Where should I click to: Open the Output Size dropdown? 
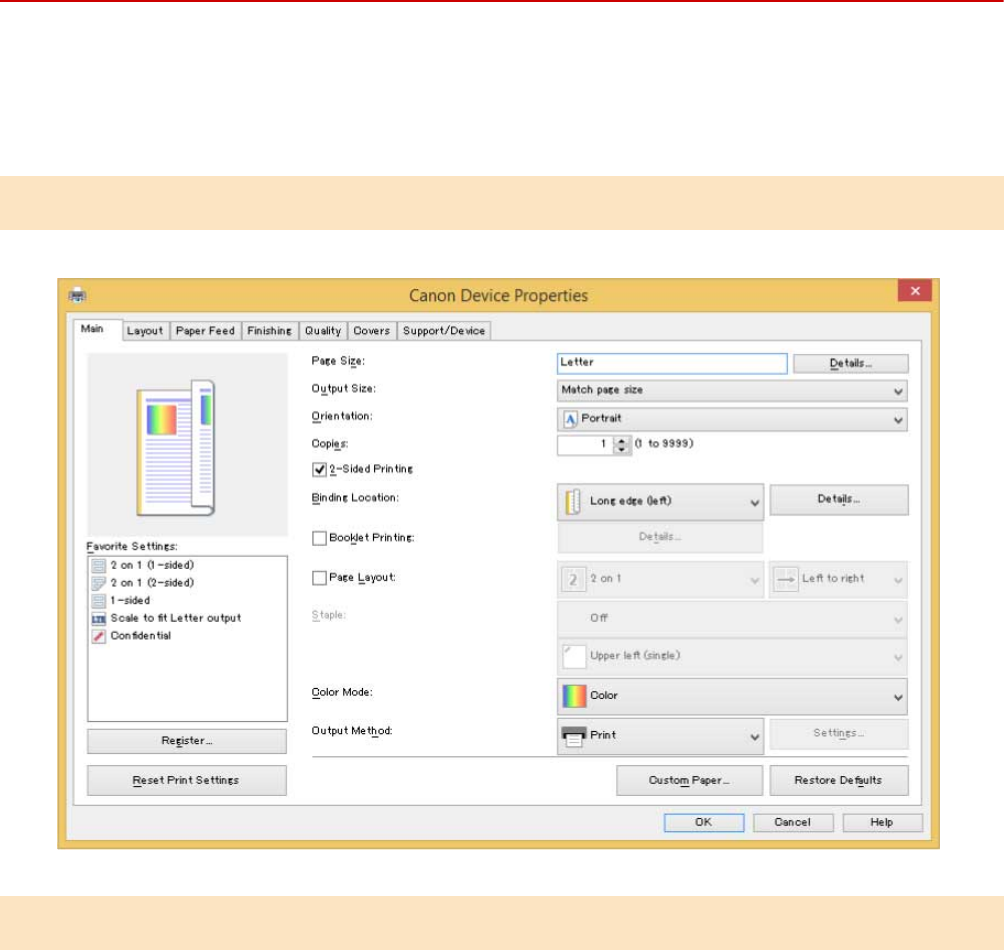pos(732,390)
